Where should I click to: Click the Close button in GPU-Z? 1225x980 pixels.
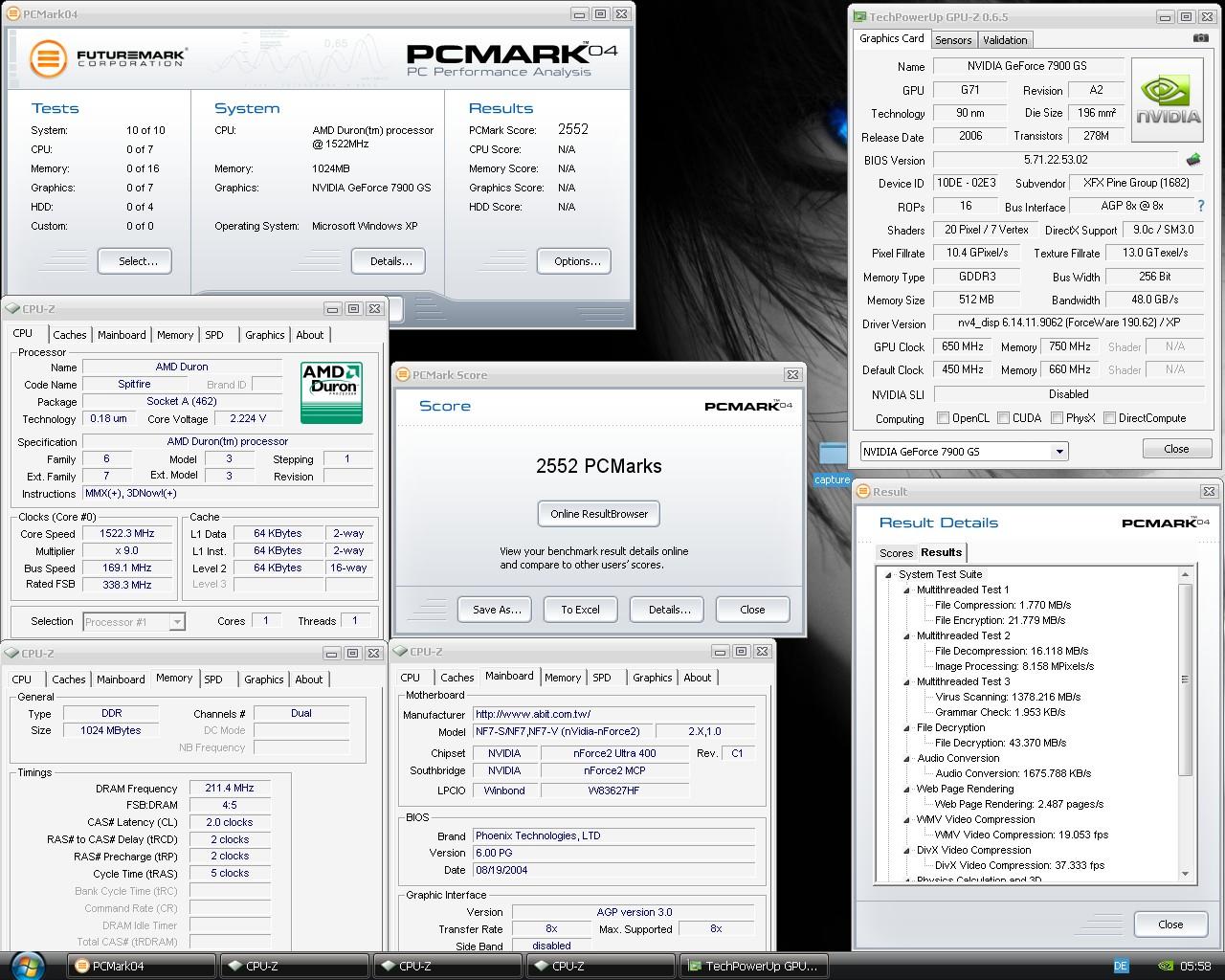(1176, 449)
